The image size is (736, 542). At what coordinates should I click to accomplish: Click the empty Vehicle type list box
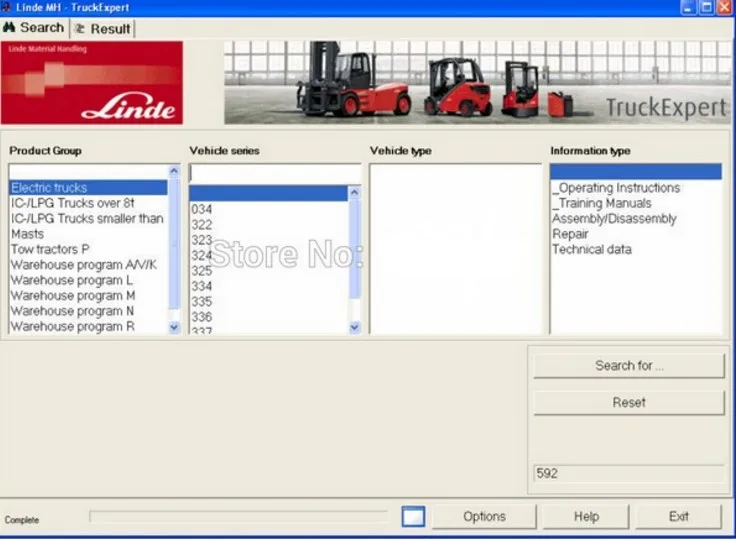[x=455, y=249]
